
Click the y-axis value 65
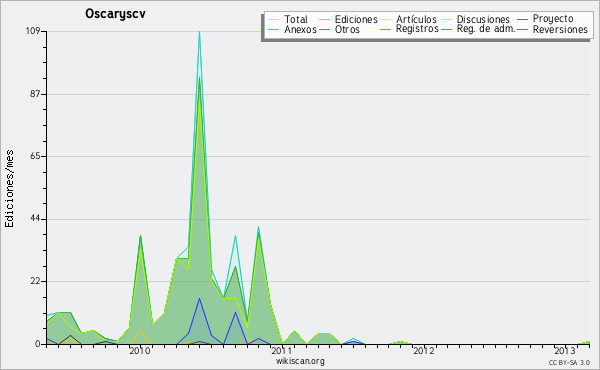click(35, 156)
